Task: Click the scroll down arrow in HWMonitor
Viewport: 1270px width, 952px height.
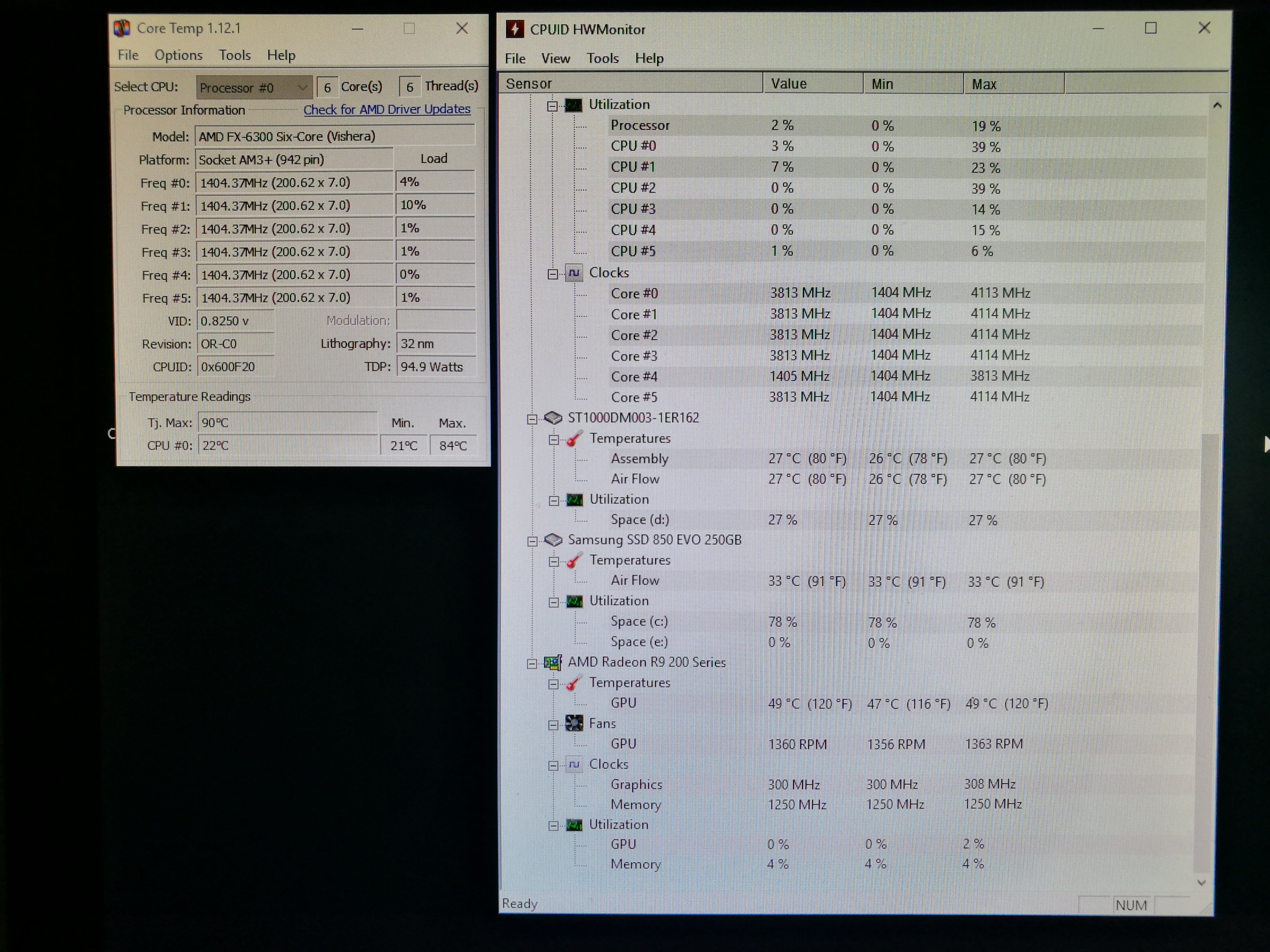Action: pyautogui.click(x=1201, y=883)
